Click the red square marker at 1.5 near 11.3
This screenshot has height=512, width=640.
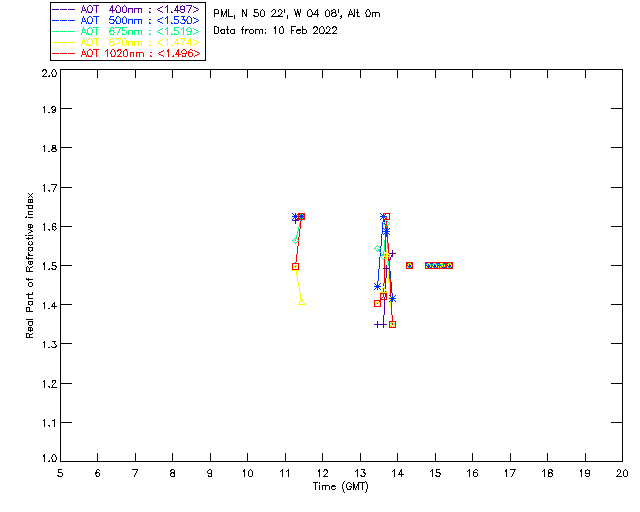296,267
